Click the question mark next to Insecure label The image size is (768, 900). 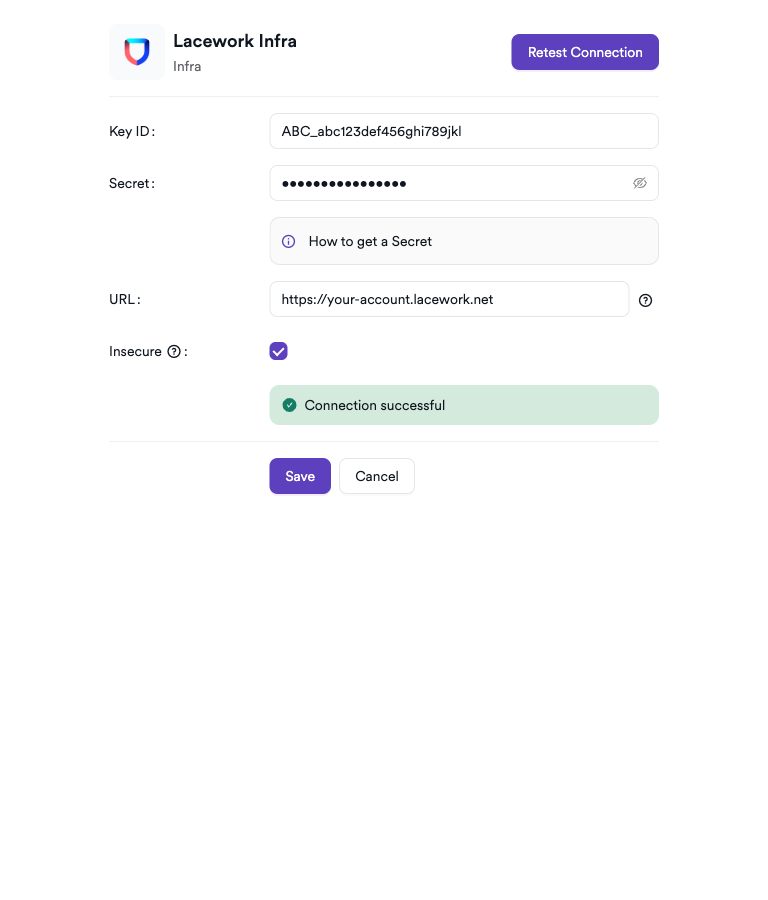coord(174,351)
